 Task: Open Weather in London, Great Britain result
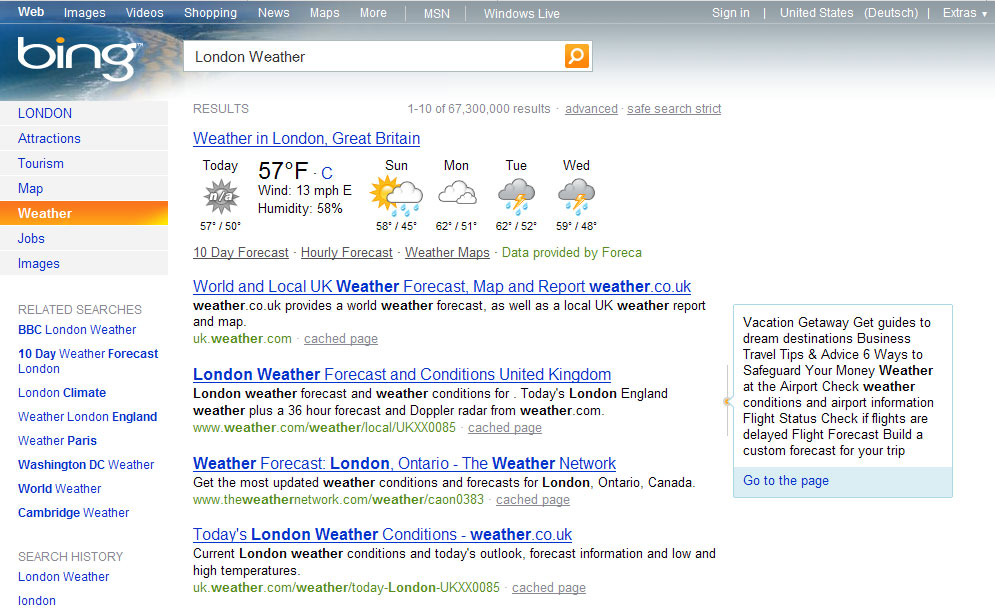(306, 138)
